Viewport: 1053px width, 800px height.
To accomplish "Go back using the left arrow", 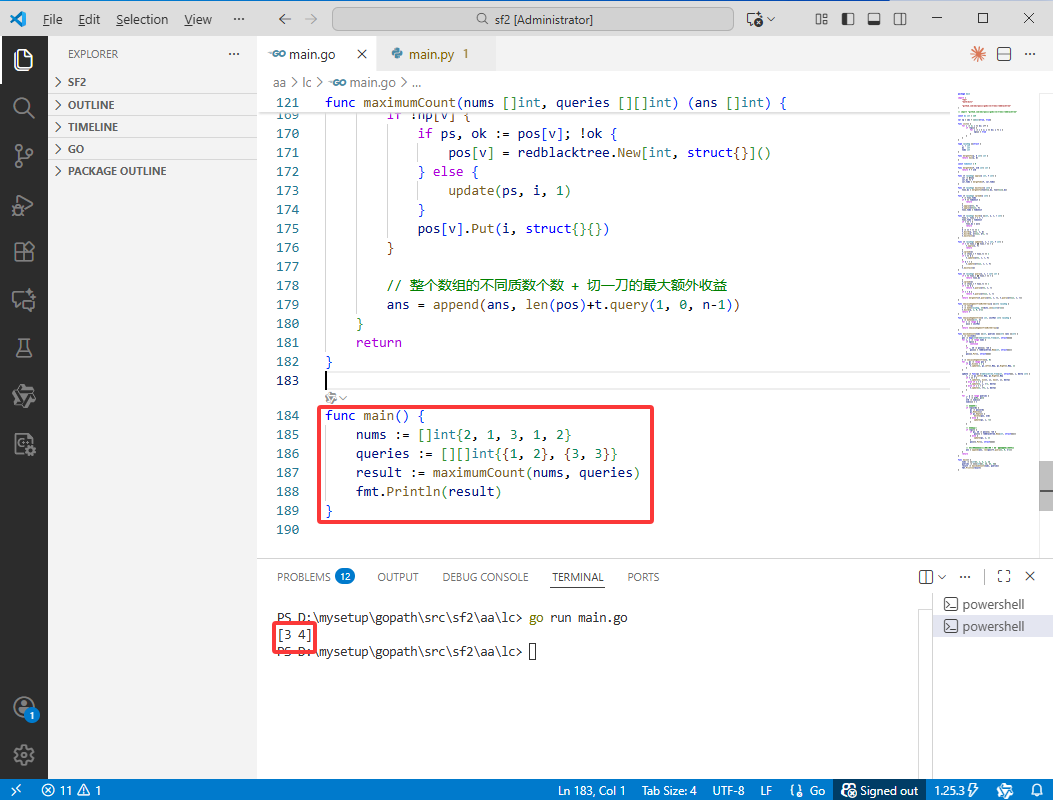I will click(285, 19).
